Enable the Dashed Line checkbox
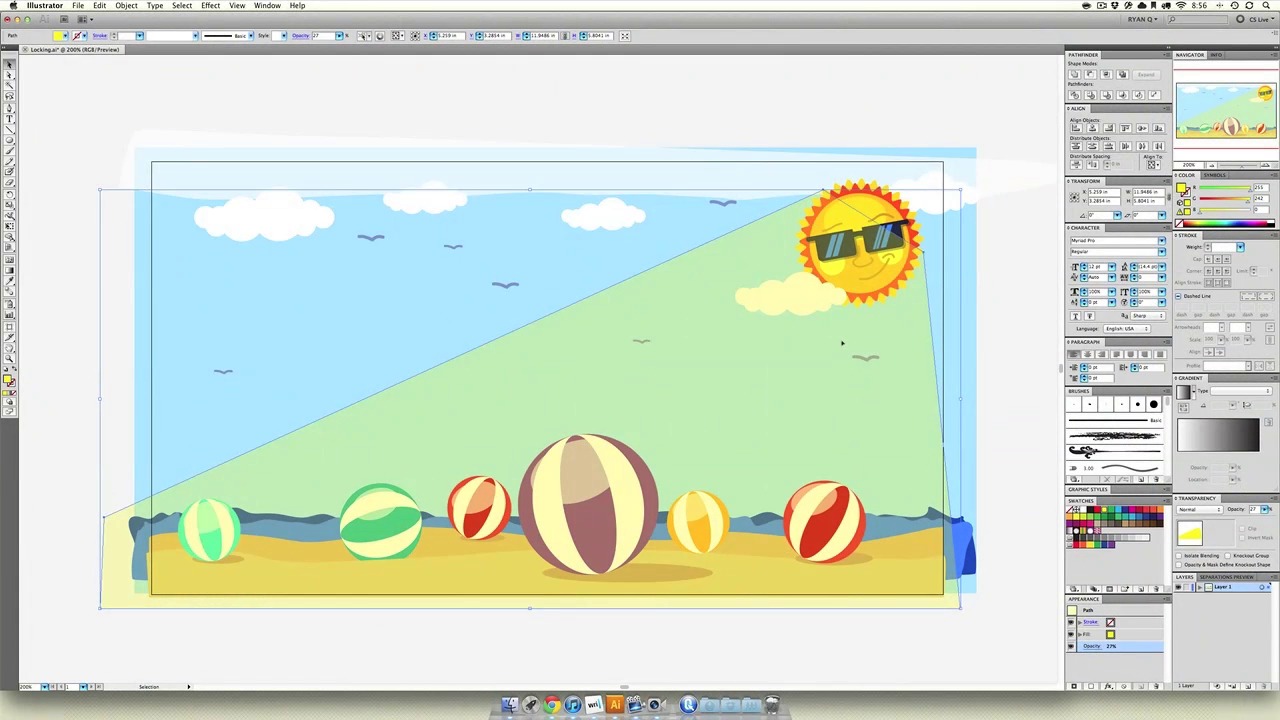 point(1178,296)
